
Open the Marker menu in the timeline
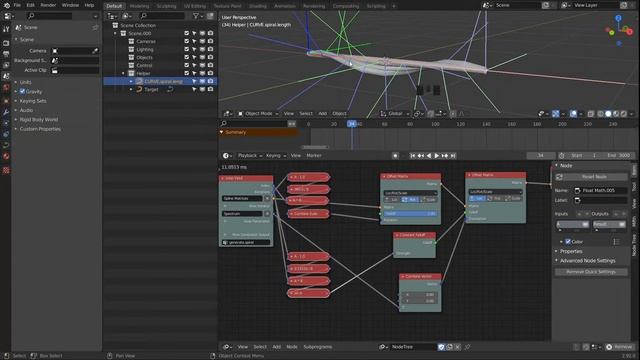[313, 156]
